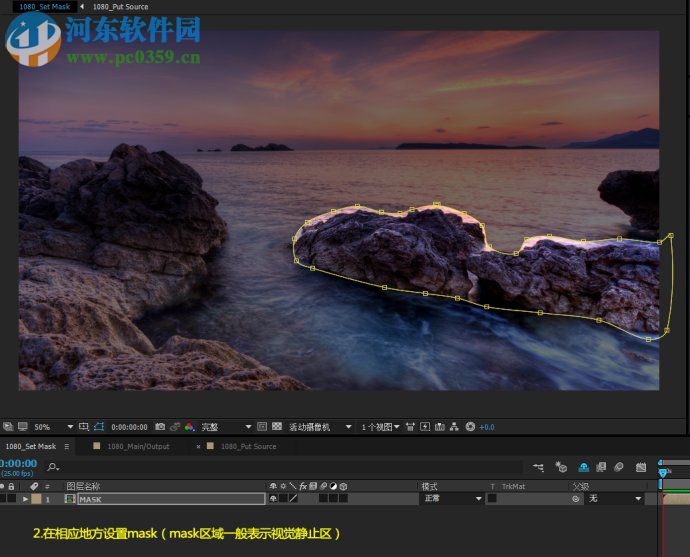
Task: Open the 完整 resolution dropdown
Action: (226, 427)
